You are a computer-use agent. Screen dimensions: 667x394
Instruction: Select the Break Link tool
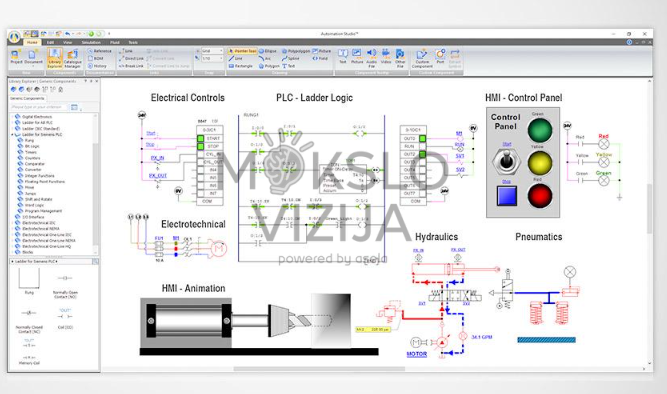click(x=131, y=66)
